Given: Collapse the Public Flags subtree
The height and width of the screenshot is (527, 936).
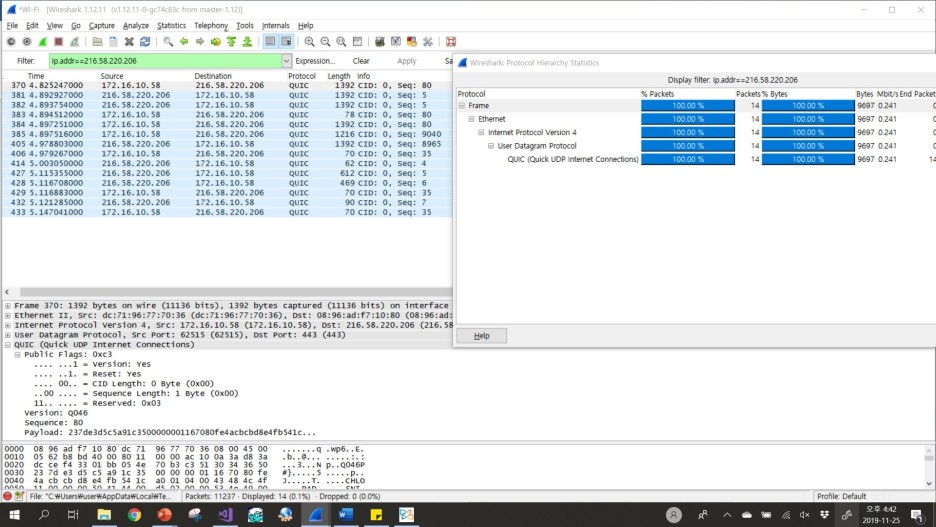Looking at the screenshot, I should pos(17,355).
